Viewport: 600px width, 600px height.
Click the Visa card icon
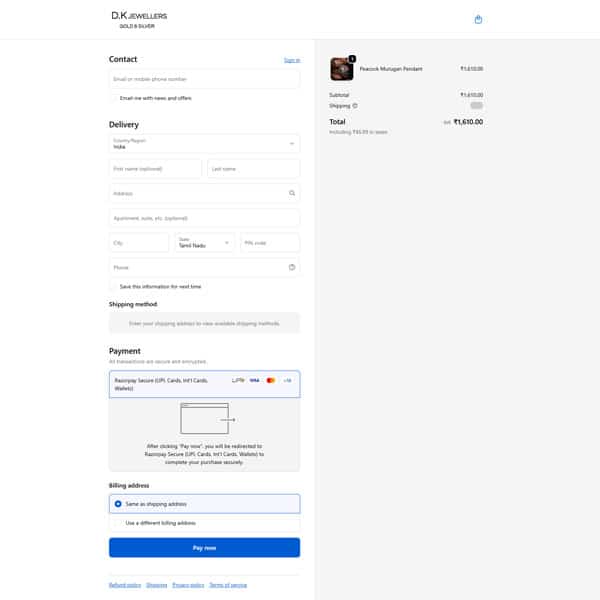click(254, 380)
